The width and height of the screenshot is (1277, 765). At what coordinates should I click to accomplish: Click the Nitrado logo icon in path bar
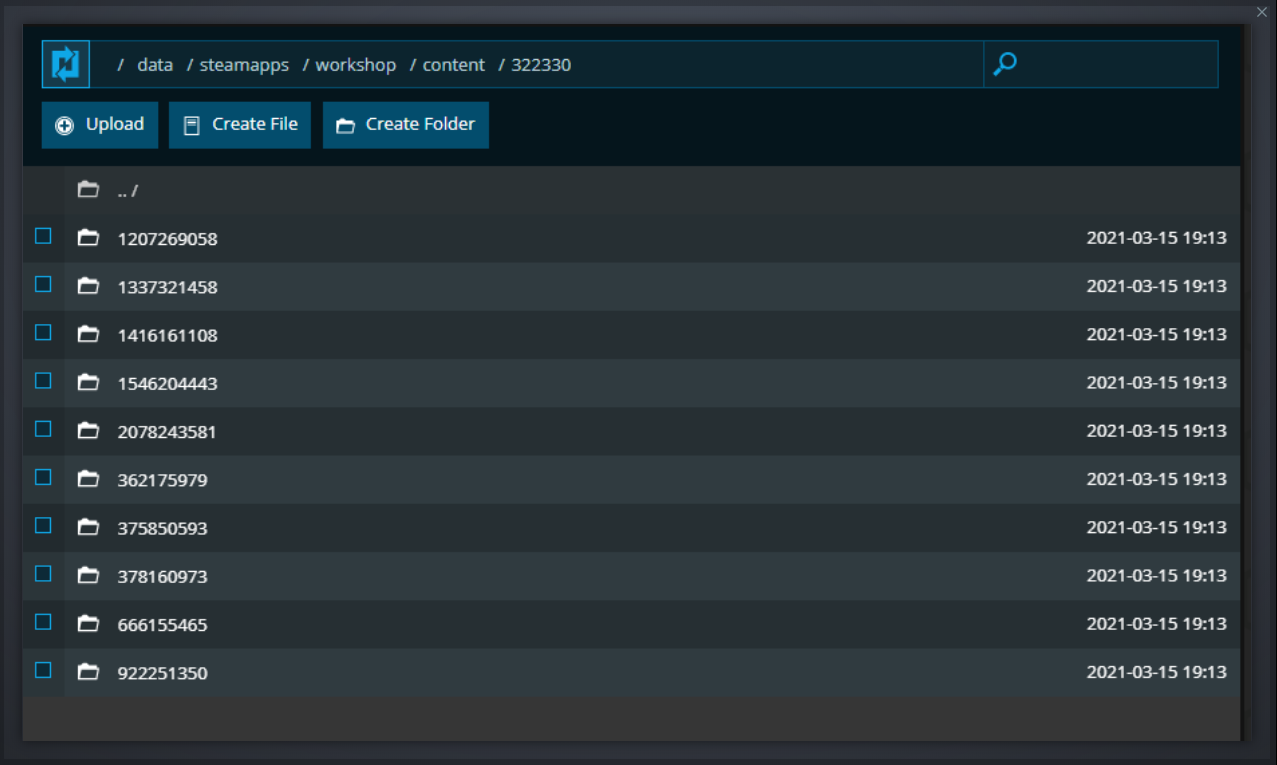pos(66,65)
